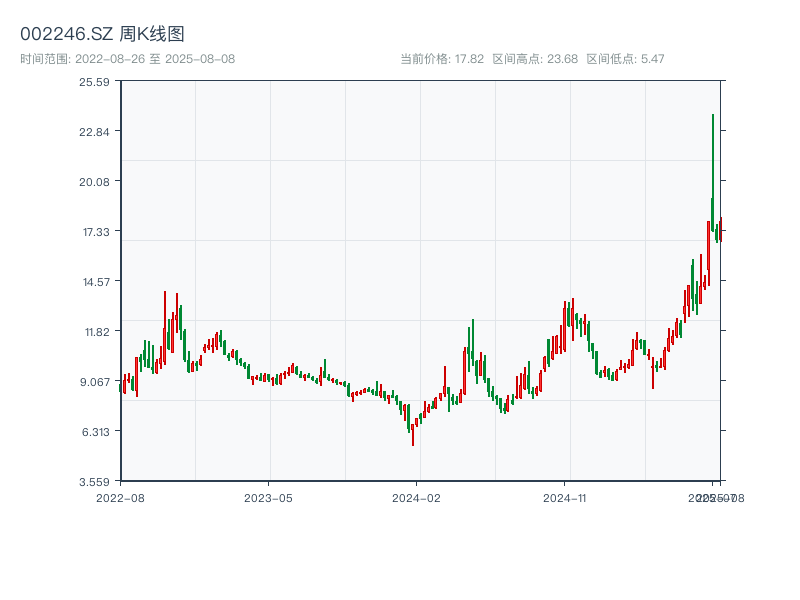
Task: Click the y-axis value 11.82
Action: [x=97, y=332]
